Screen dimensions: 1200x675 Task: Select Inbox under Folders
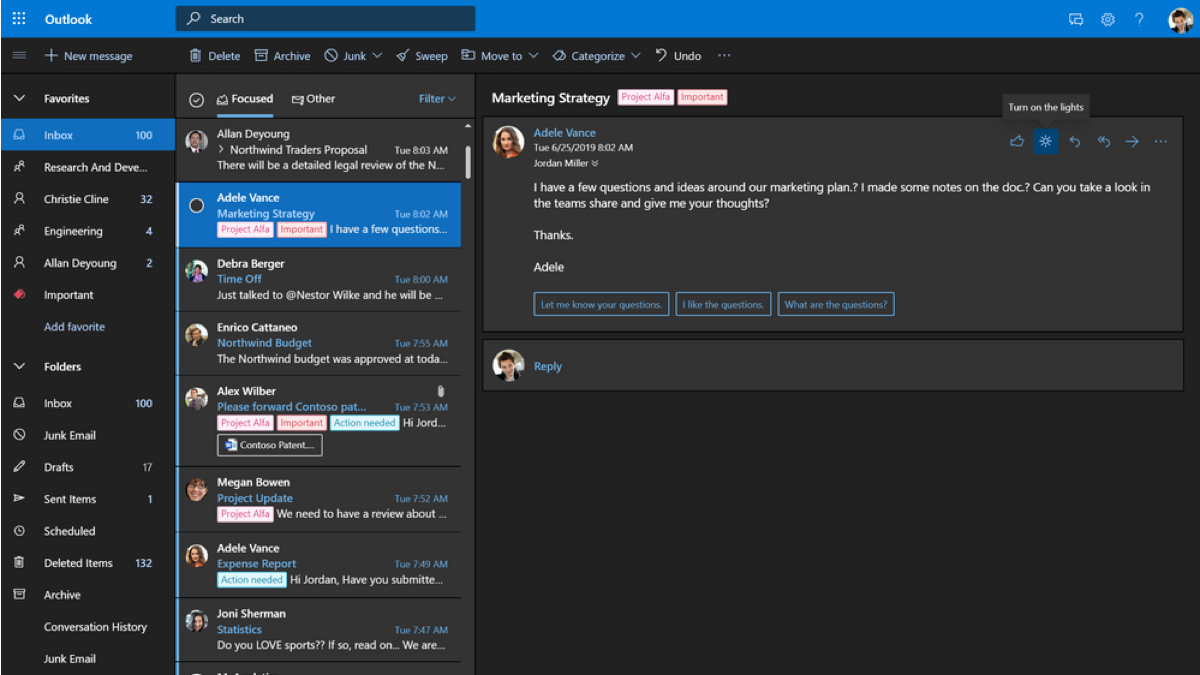pyautogui.click(x=87, y=403)
